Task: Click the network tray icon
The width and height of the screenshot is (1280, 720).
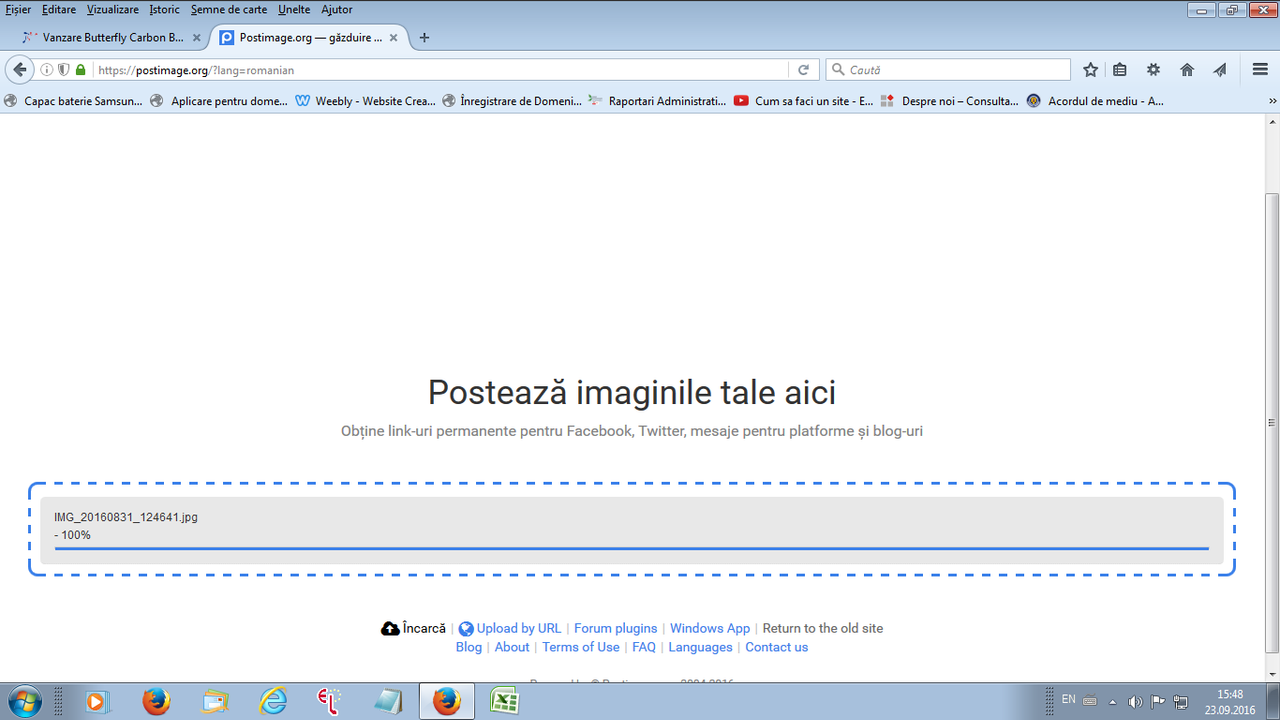Action: click(x=1181, y=701)
